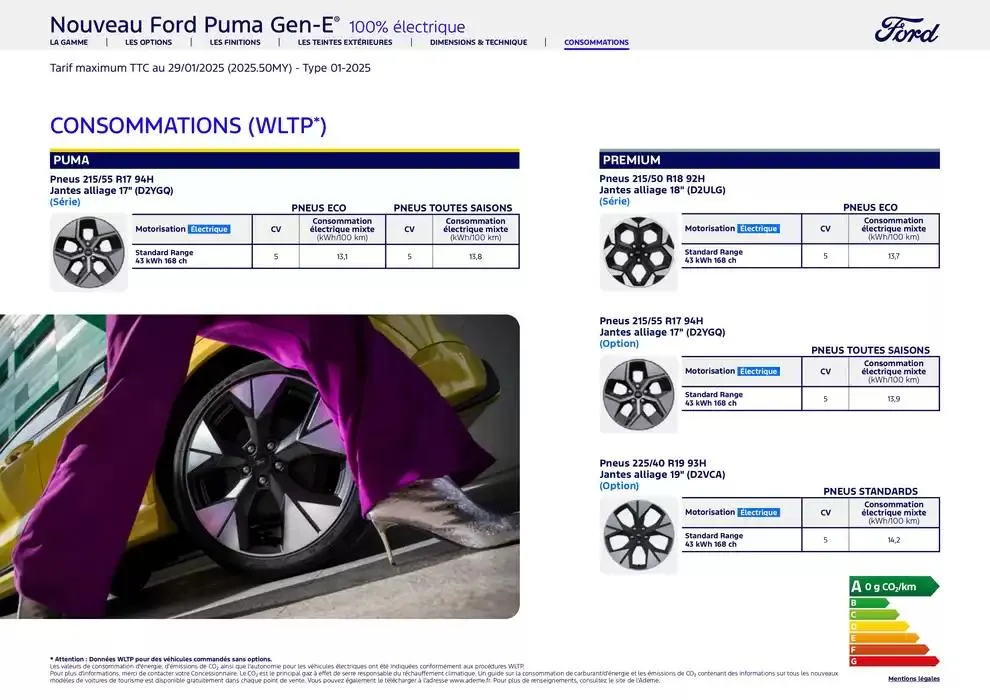This screenshot has width=990, height=700.
Task: Click the PUMA section header bar
Action: pyautogui.click(x=284, y=160)
